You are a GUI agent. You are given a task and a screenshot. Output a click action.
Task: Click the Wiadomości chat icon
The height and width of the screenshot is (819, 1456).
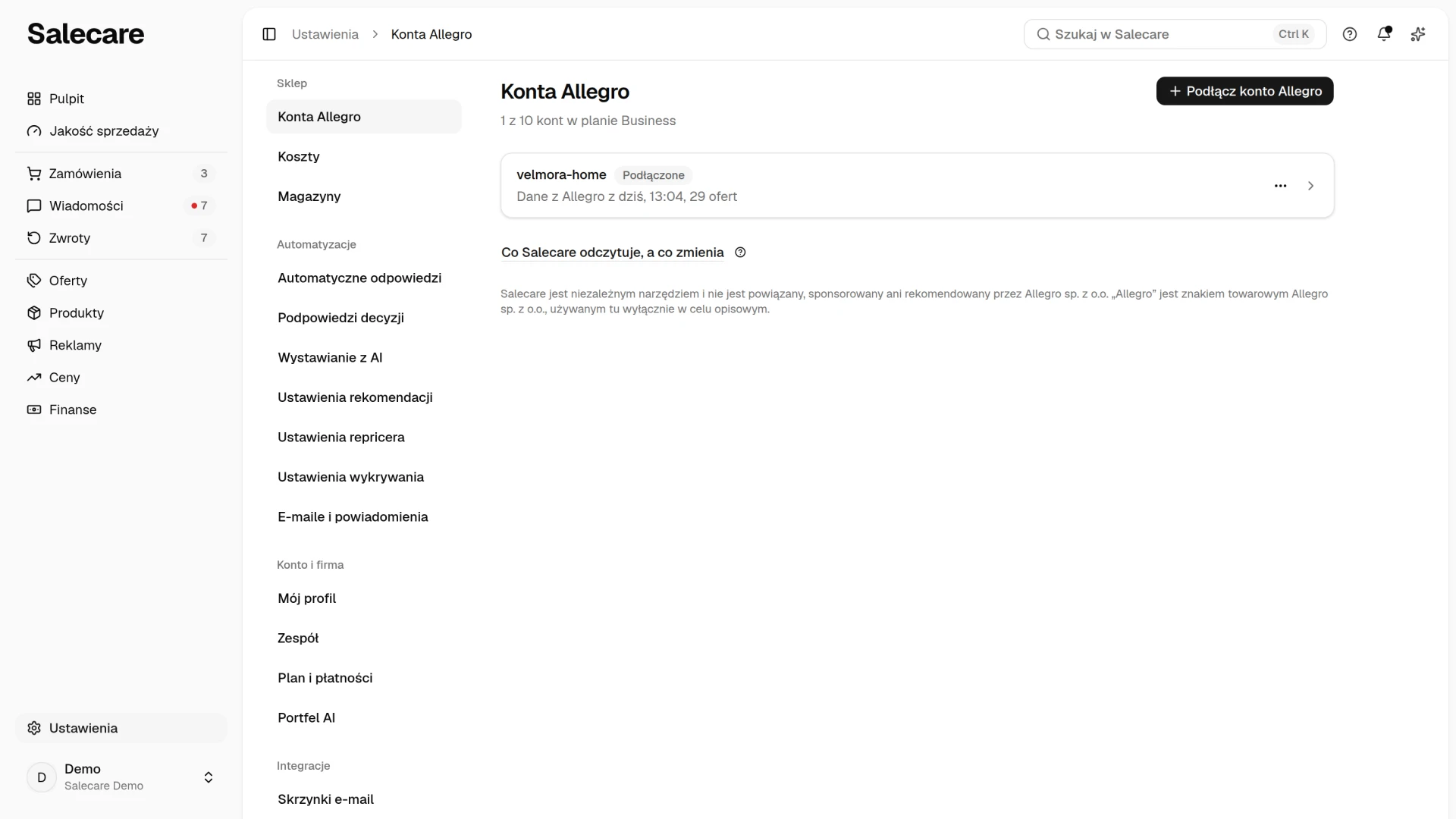point(34,206)
